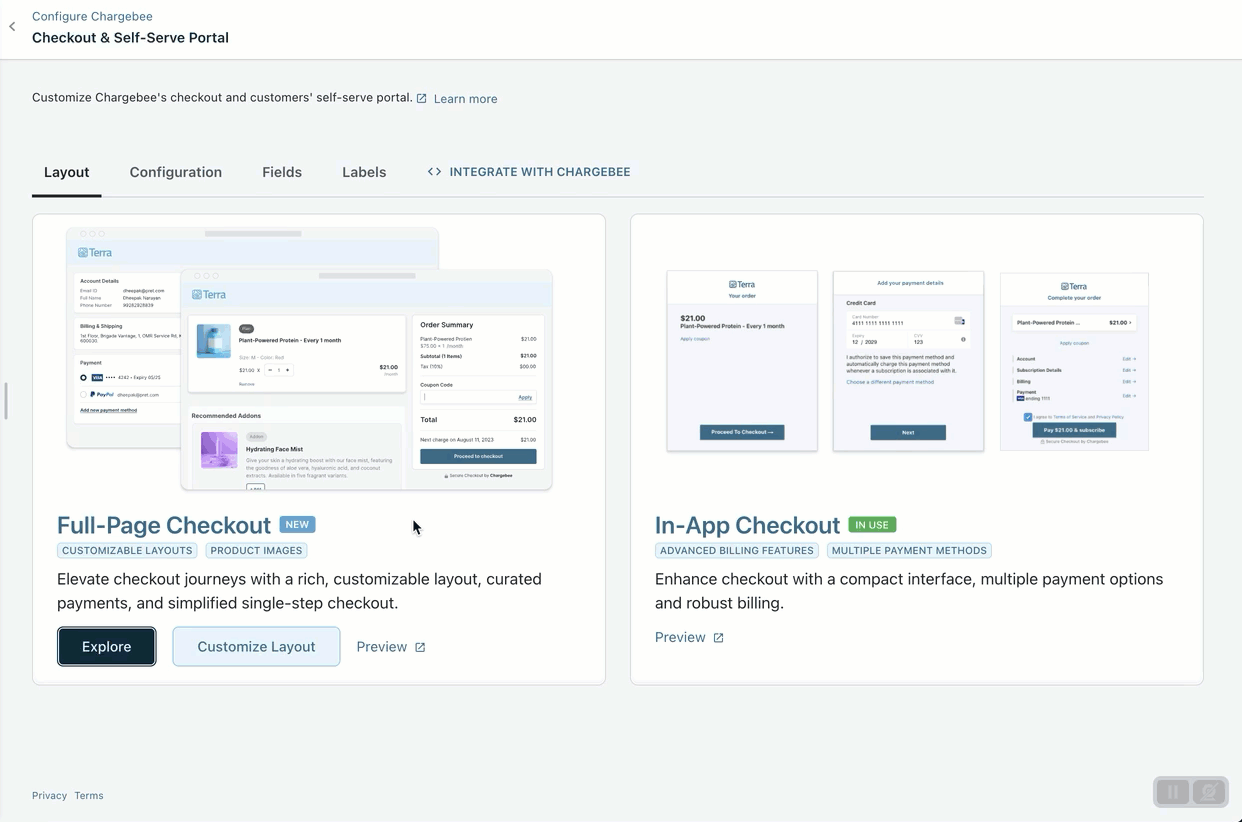Click the In-App Checkout heading

[747, 525]
